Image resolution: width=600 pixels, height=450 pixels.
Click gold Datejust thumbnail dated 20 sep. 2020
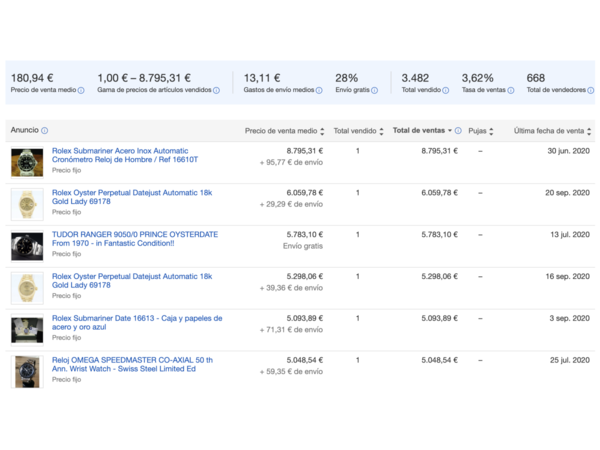(x=27, y=204)
